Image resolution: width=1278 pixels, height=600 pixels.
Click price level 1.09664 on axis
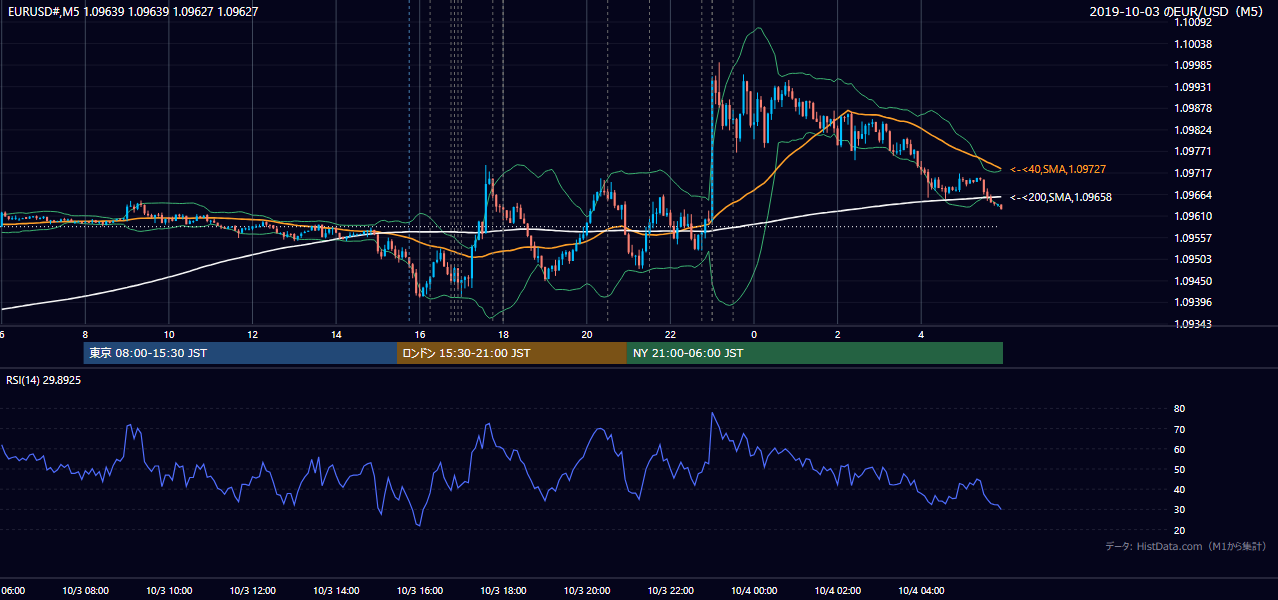tap(1193, 195)
